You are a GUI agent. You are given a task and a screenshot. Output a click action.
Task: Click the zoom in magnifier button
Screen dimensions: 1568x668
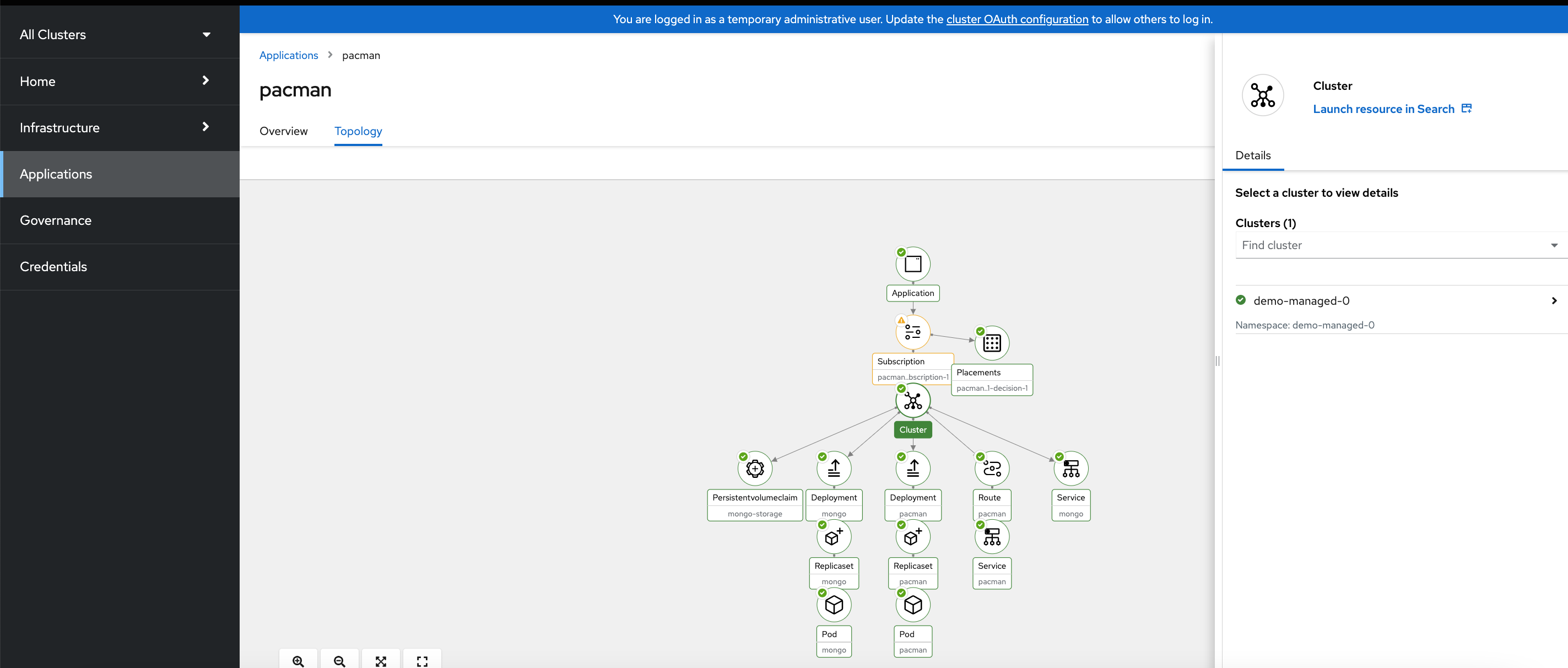298,661
